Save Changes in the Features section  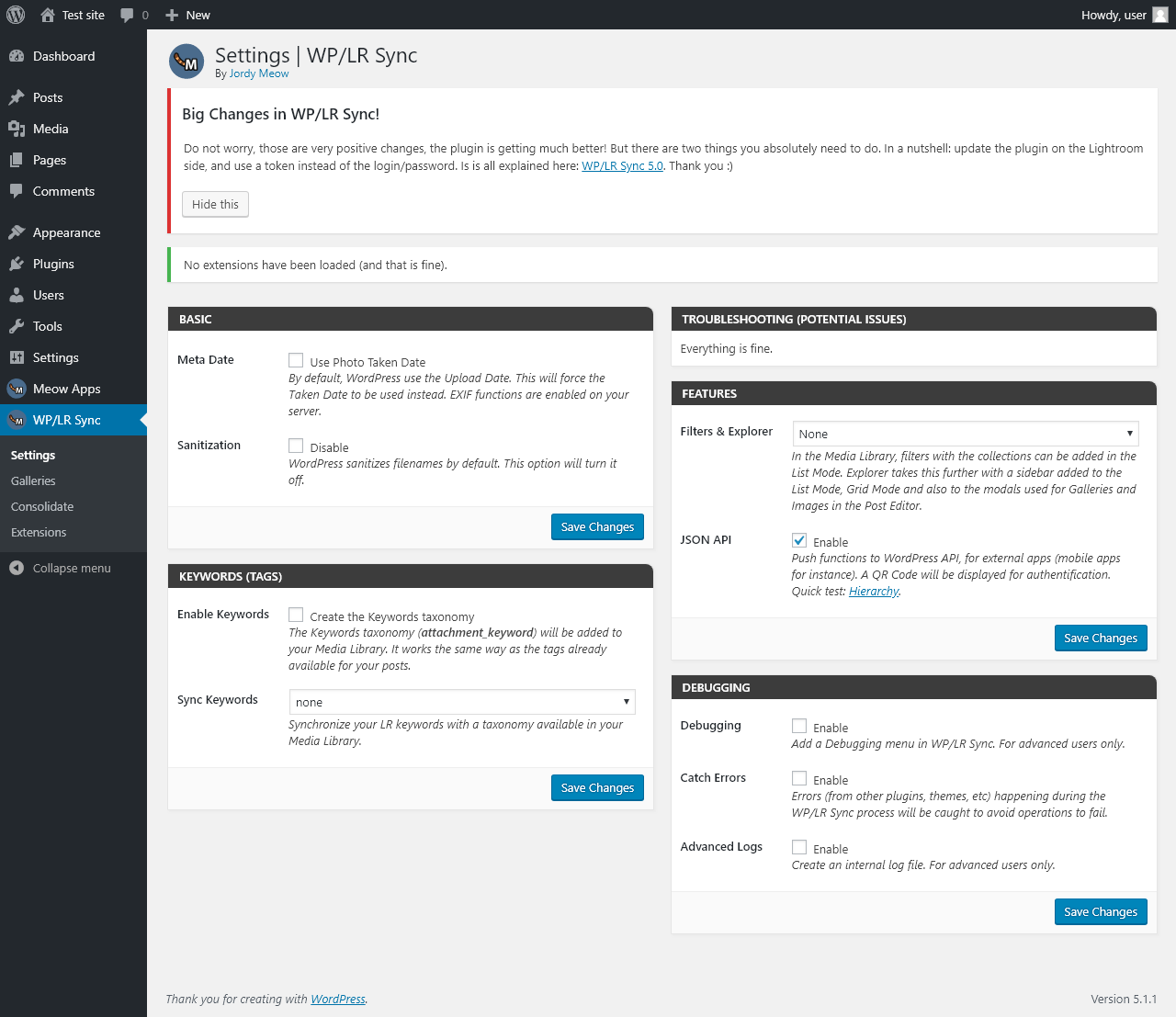(1101, 638)
